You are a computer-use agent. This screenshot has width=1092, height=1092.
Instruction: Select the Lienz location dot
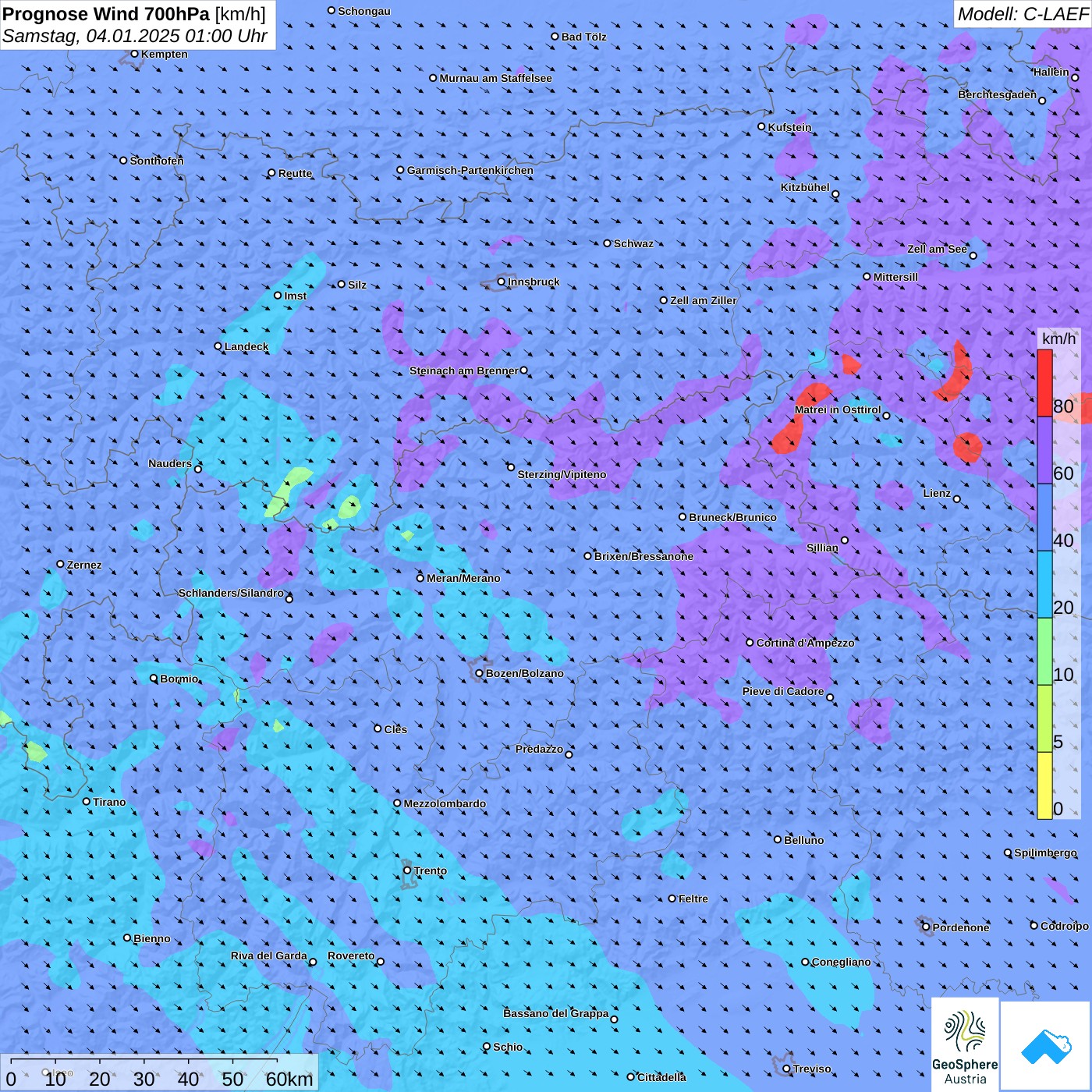click(957, 499)
